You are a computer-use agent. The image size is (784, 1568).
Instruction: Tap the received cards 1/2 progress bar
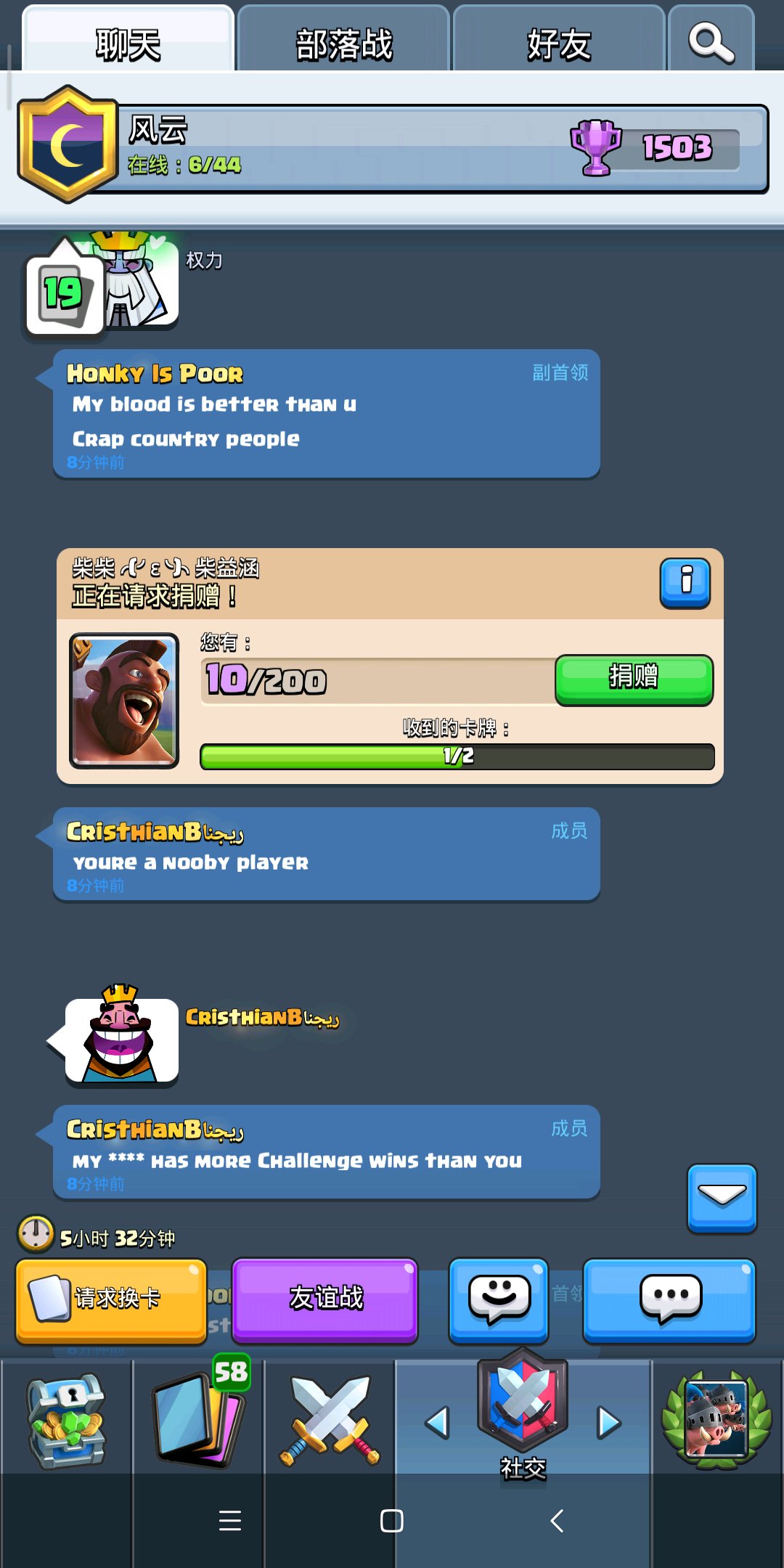coord(457,756)
